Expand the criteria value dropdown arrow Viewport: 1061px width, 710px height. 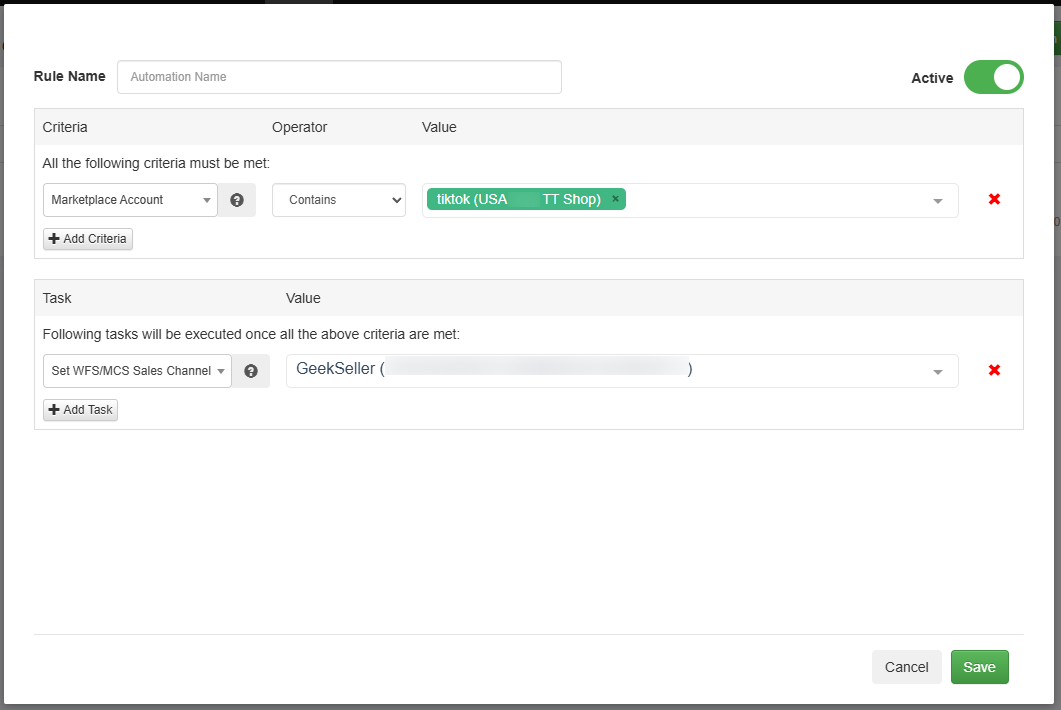pos(938,201)
